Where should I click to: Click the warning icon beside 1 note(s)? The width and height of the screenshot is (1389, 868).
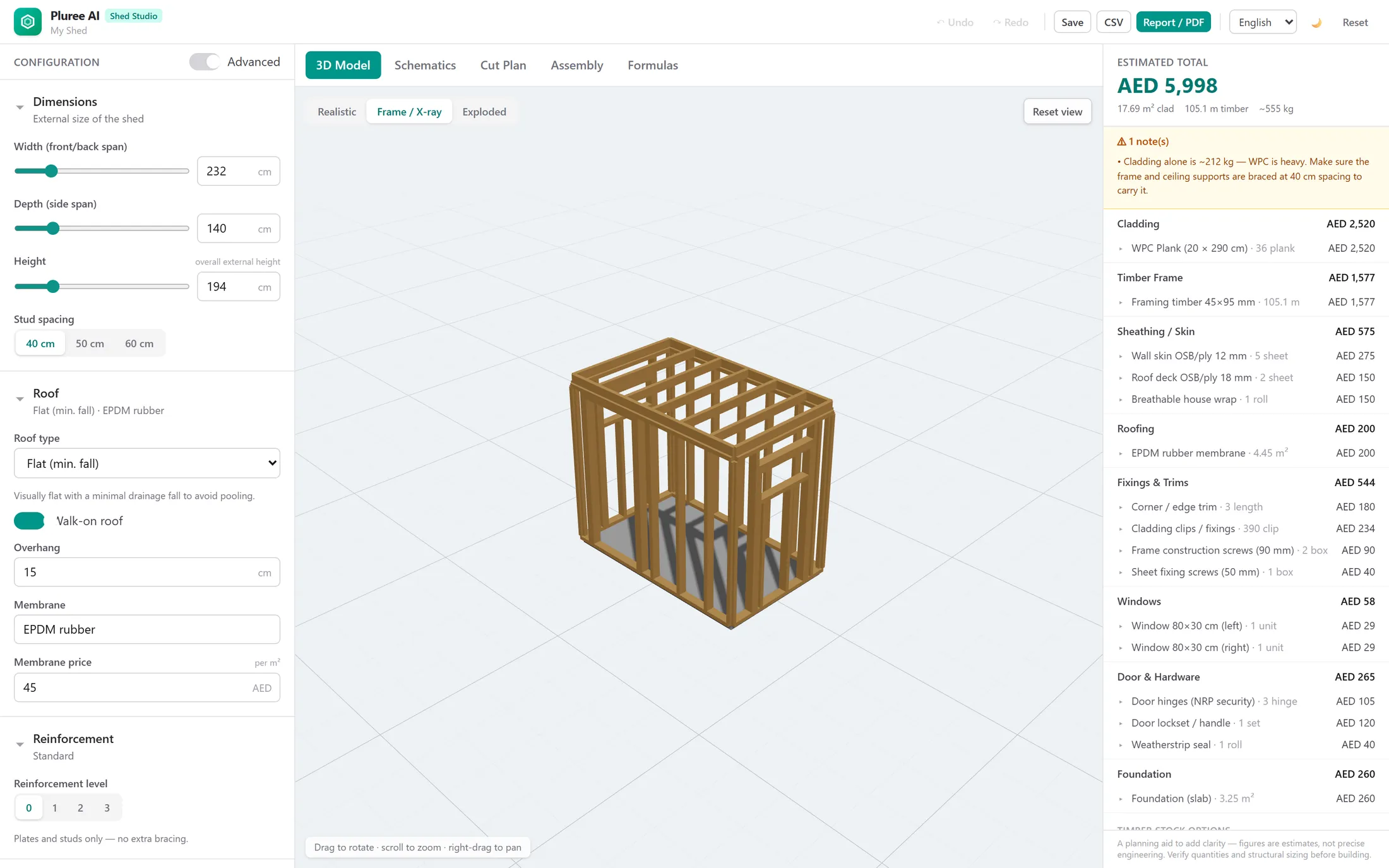(x=1121, y=141)
